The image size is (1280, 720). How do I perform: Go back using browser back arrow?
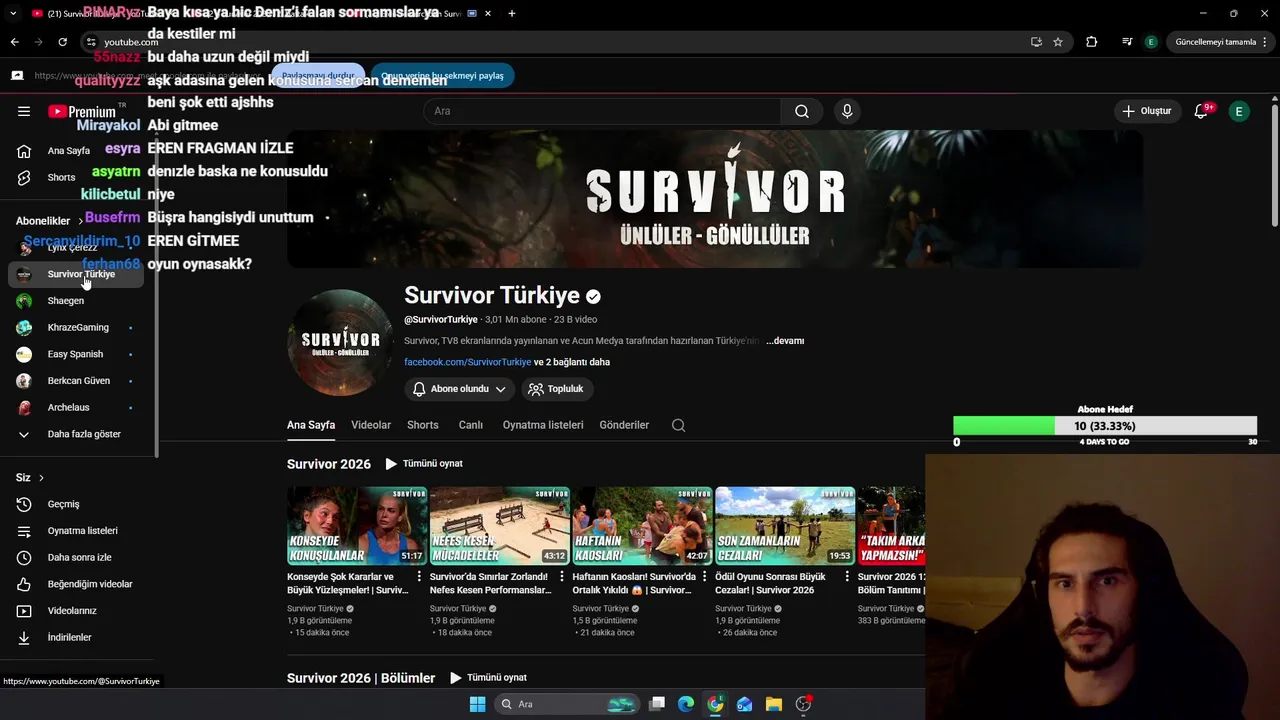click(x=14, y=42)
